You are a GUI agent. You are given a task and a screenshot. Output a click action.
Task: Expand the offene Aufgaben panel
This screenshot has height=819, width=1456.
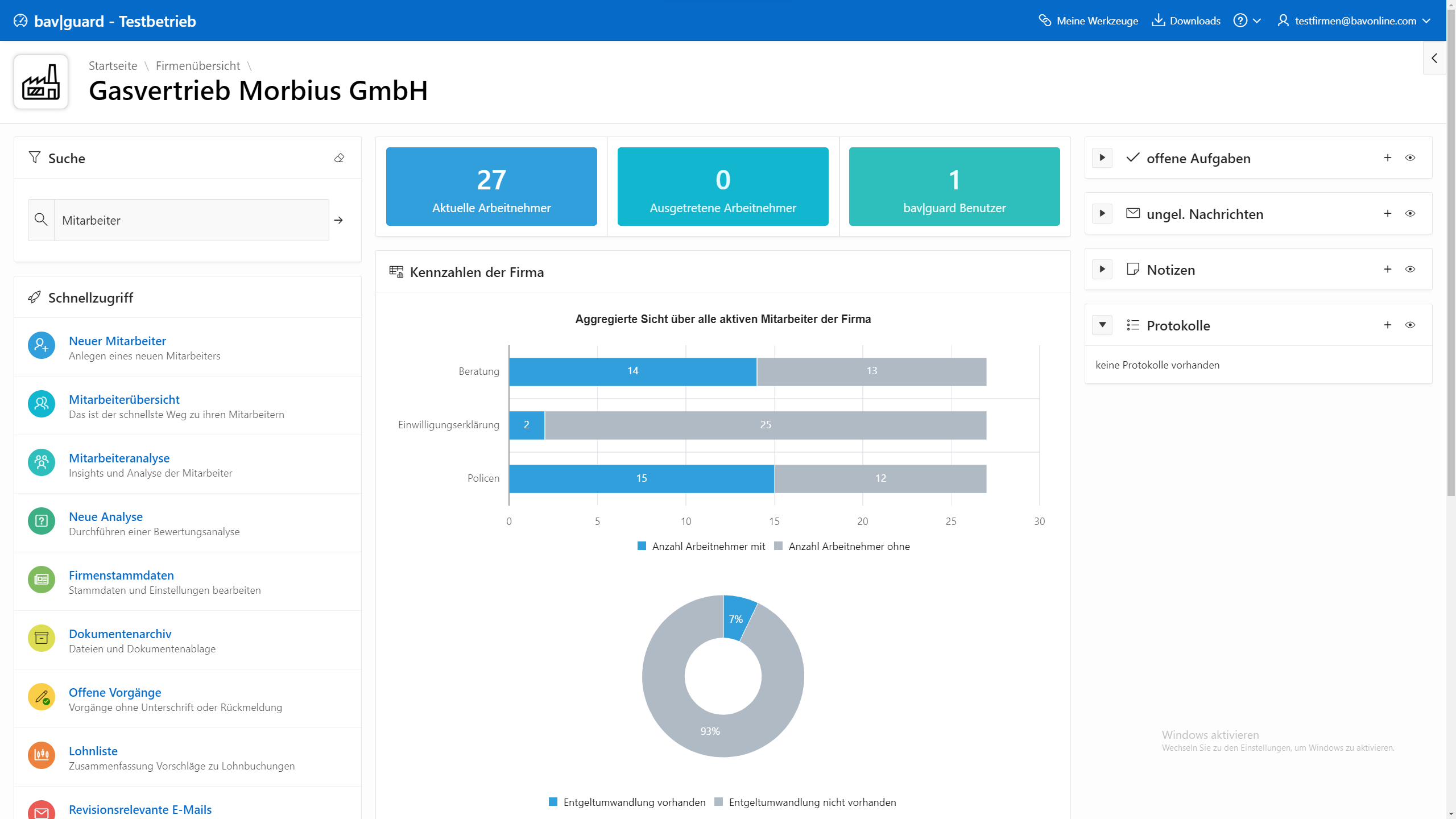click(x=1102, y=158)
